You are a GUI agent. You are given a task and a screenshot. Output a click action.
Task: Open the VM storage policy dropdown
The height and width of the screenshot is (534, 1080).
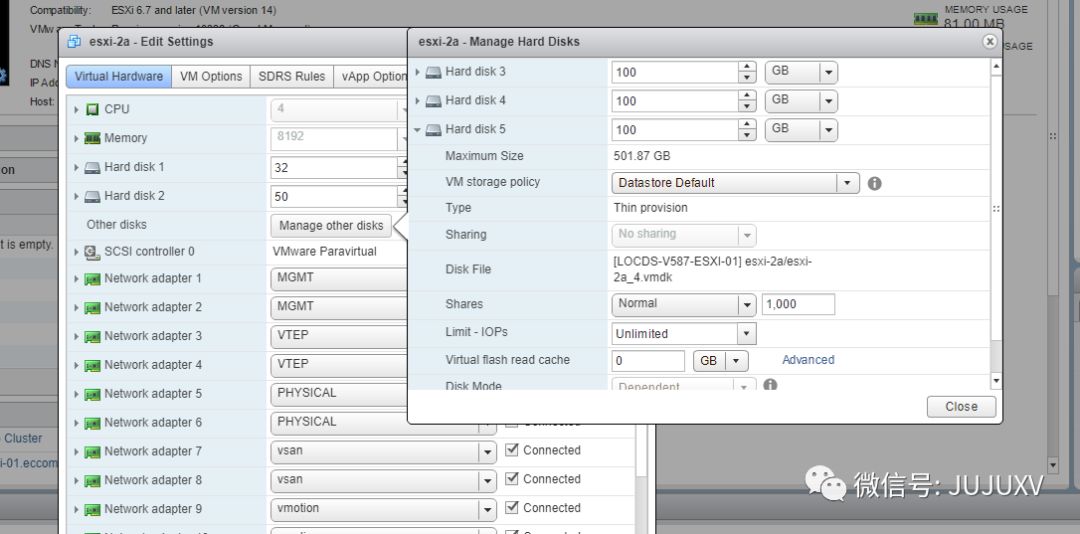coord(735,183)
